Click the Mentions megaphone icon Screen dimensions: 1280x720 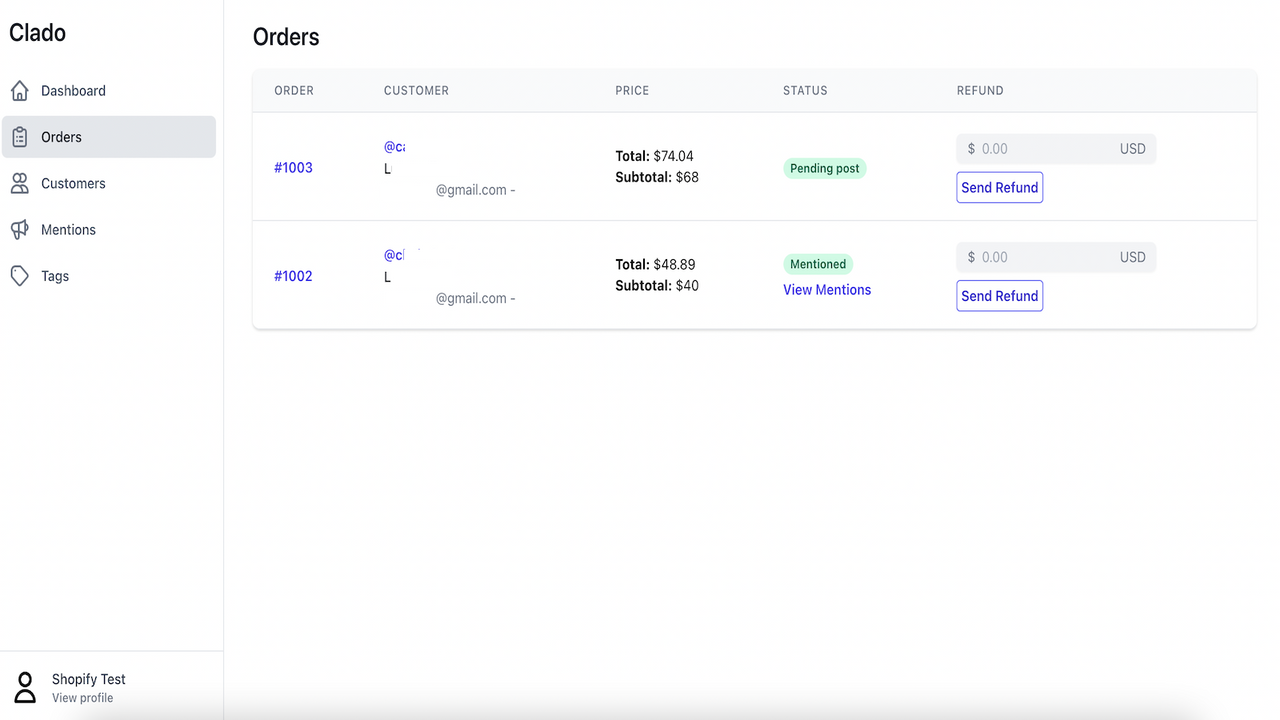click(x=20, y=230)
